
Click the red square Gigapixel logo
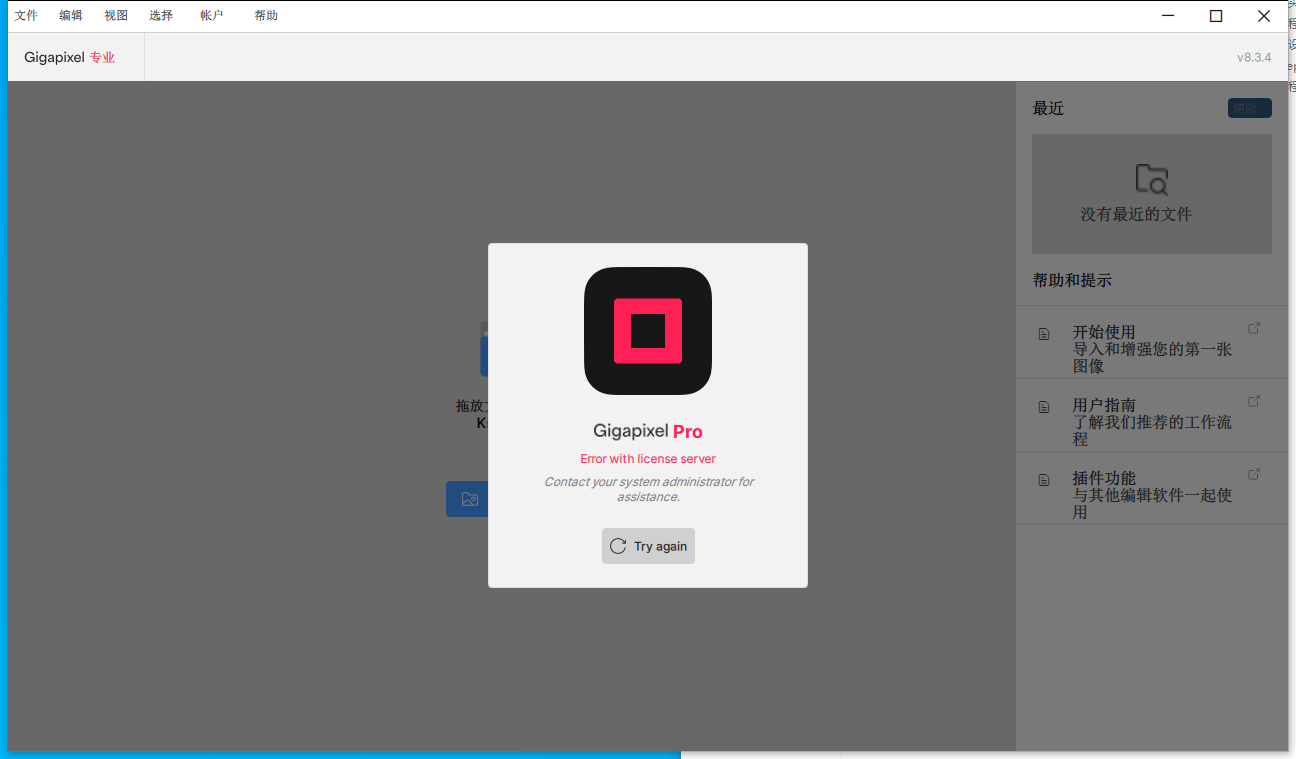click(x=648, y=331)
